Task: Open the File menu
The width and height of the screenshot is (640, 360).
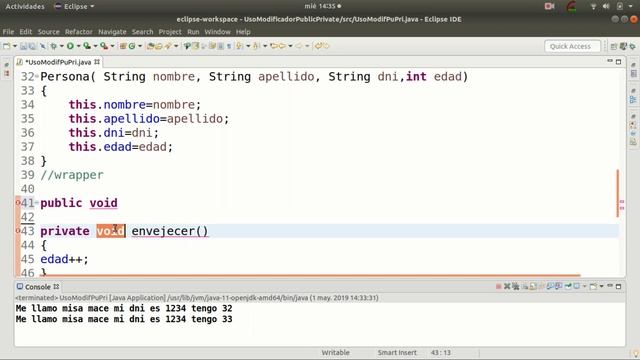Action: click(x=8, y=32)
